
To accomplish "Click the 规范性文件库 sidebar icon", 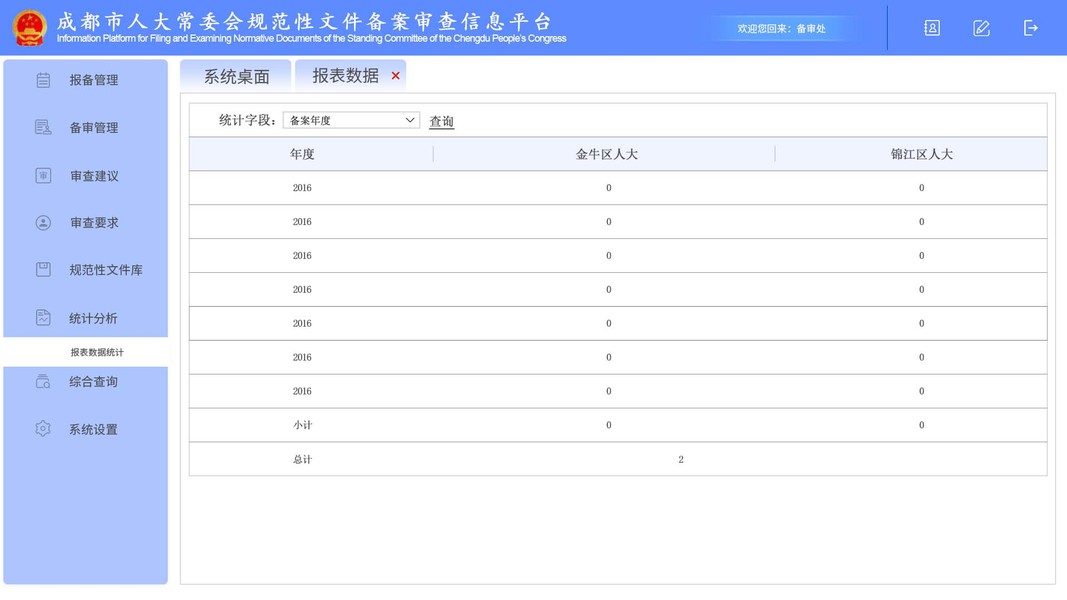I will pos(43,269).
